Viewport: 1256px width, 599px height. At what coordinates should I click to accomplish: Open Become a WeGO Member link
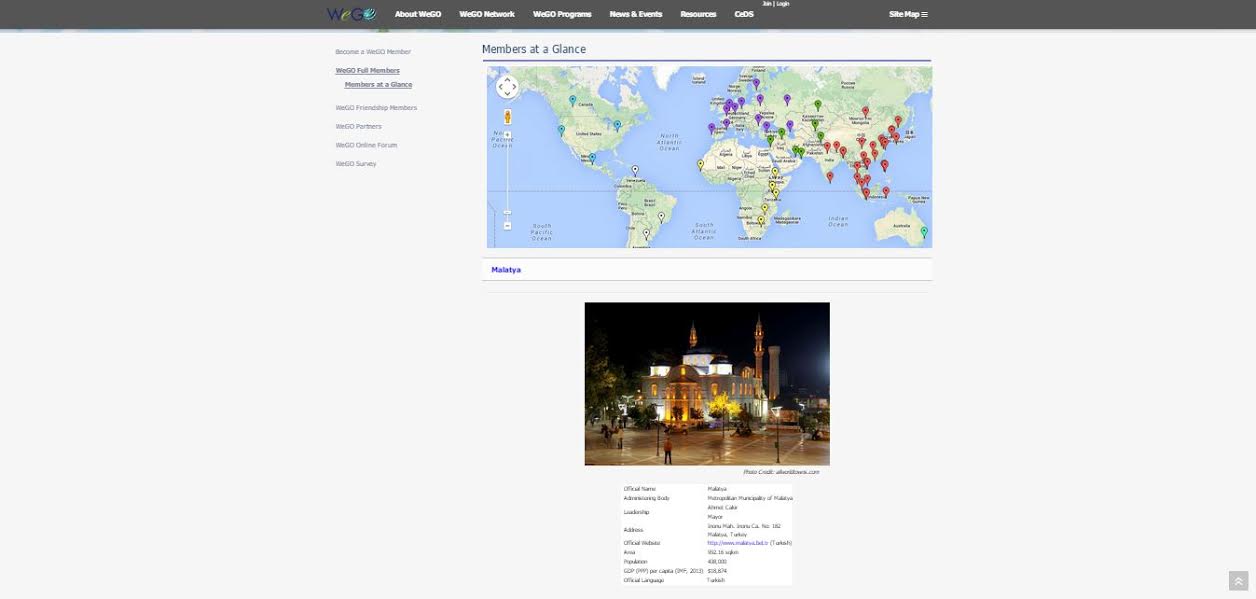click(x=373, y=52)
